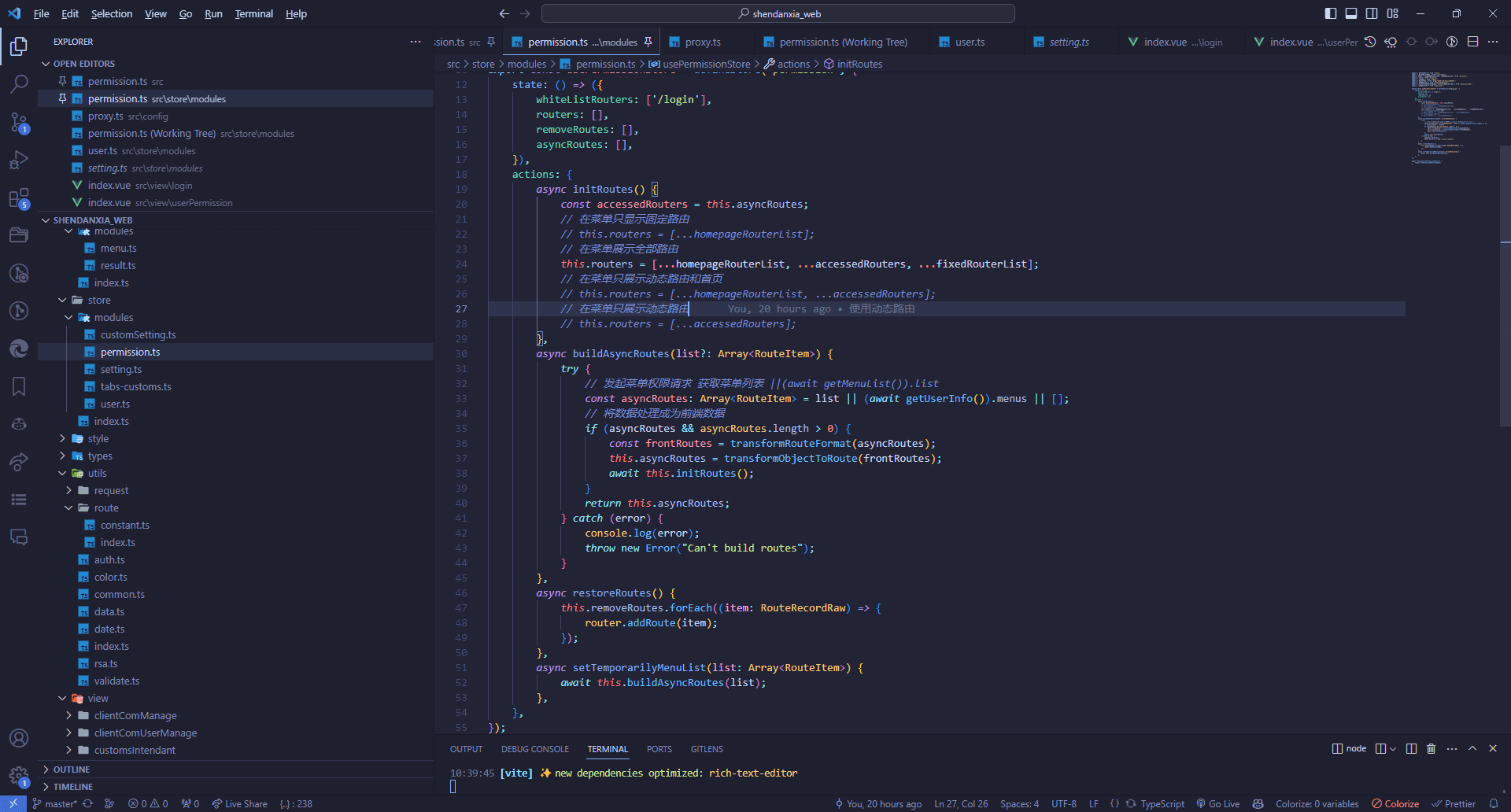This screenshot has width=1511, height=812.
Task: Split the terminal panel
Action: pyautogui.click(x=1411, y=748)
